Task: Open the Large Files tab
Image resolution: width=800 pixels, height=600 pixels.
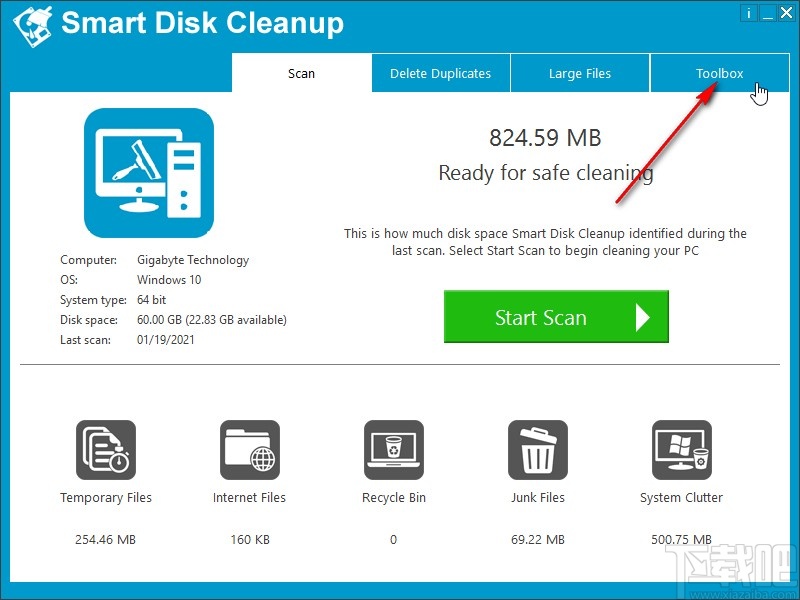Action: pos(580,73)
